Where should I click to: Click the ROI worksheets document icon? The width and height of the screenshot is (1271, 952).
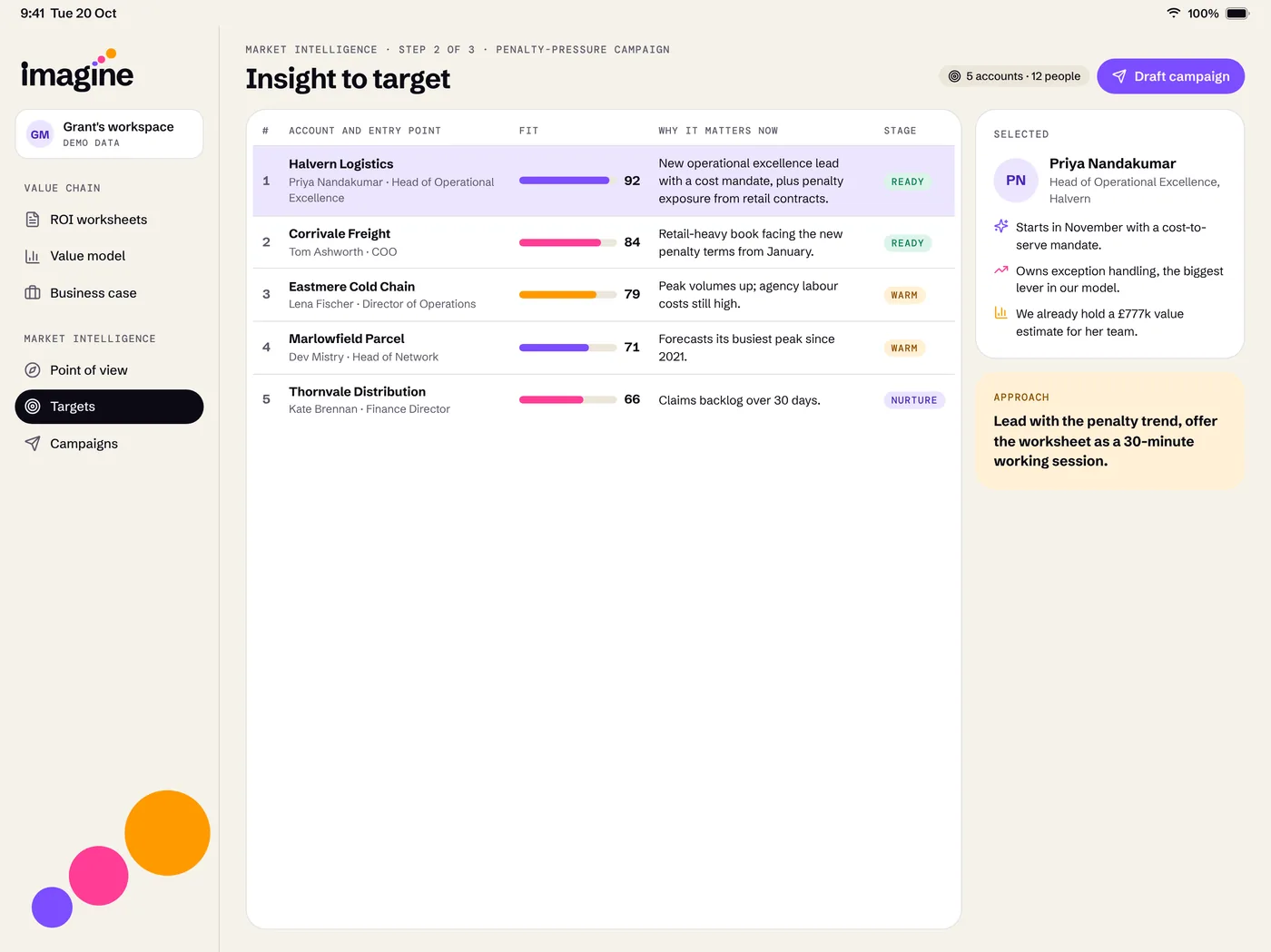tap(33, 220)
